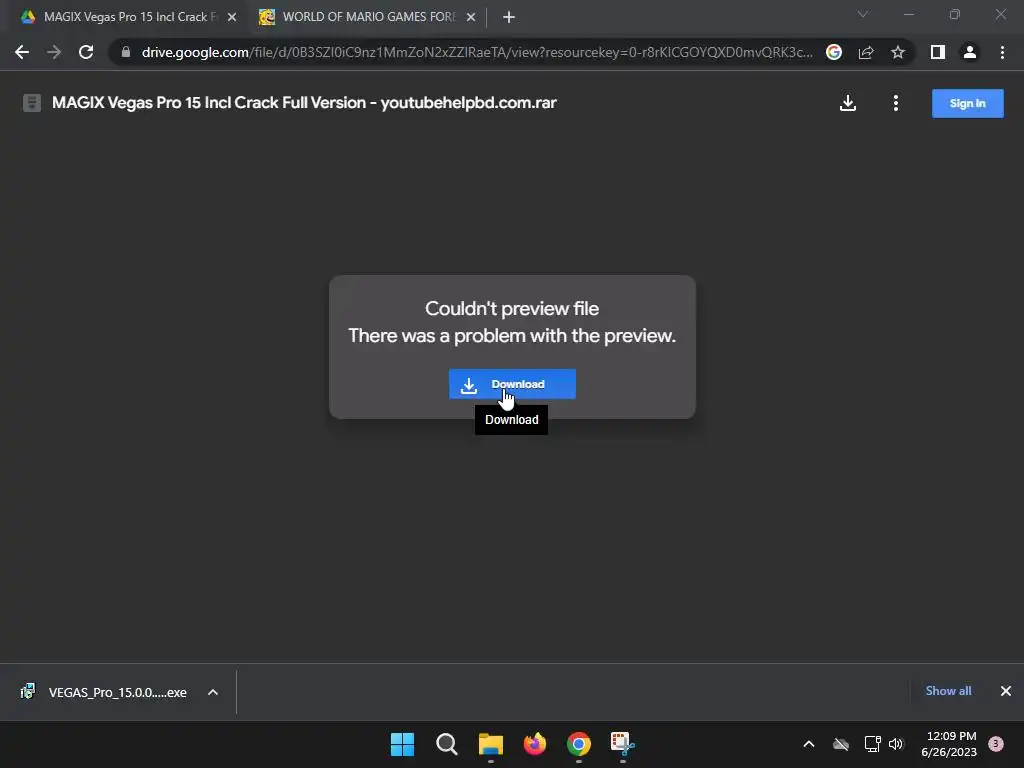Screen dimensions: 1024x768
Task: Close the MAGIX Vegas Pro tab
Action: click(232, 17)
